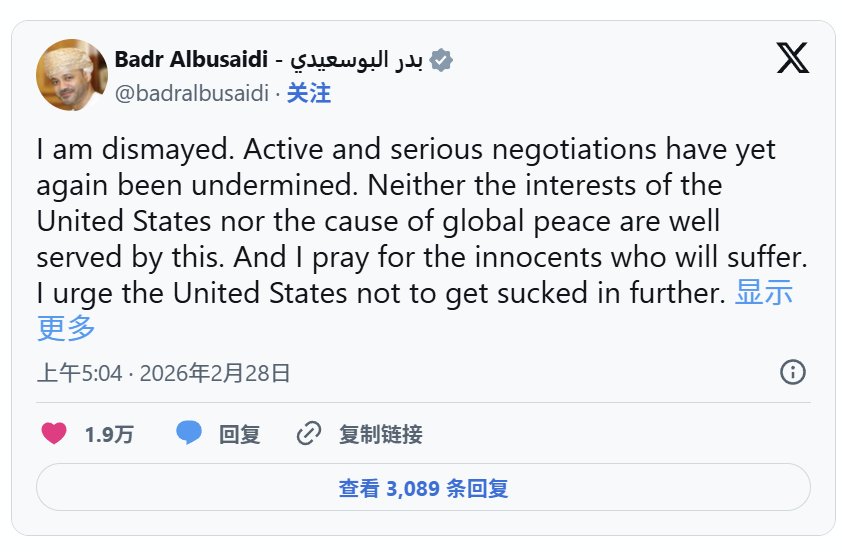Click the Arabic name بدر البوسعيدي
Viewport: 842px width, 552px height.
pyautogui.click(x=356, y=60)
